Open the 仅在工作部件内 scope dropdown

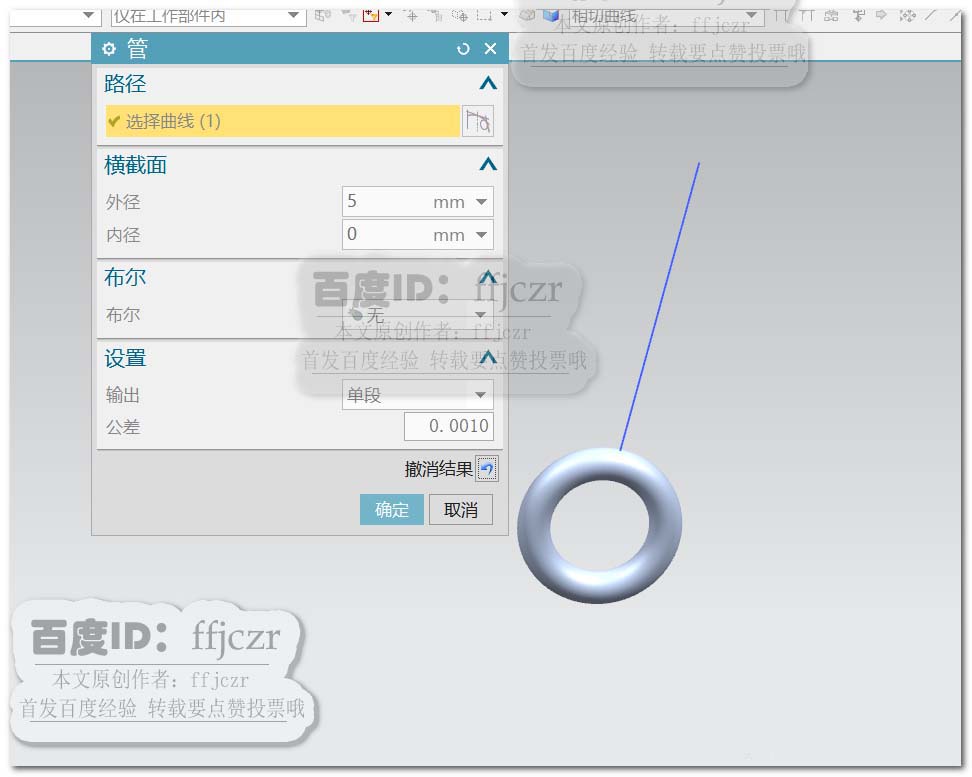pos(208,16)
